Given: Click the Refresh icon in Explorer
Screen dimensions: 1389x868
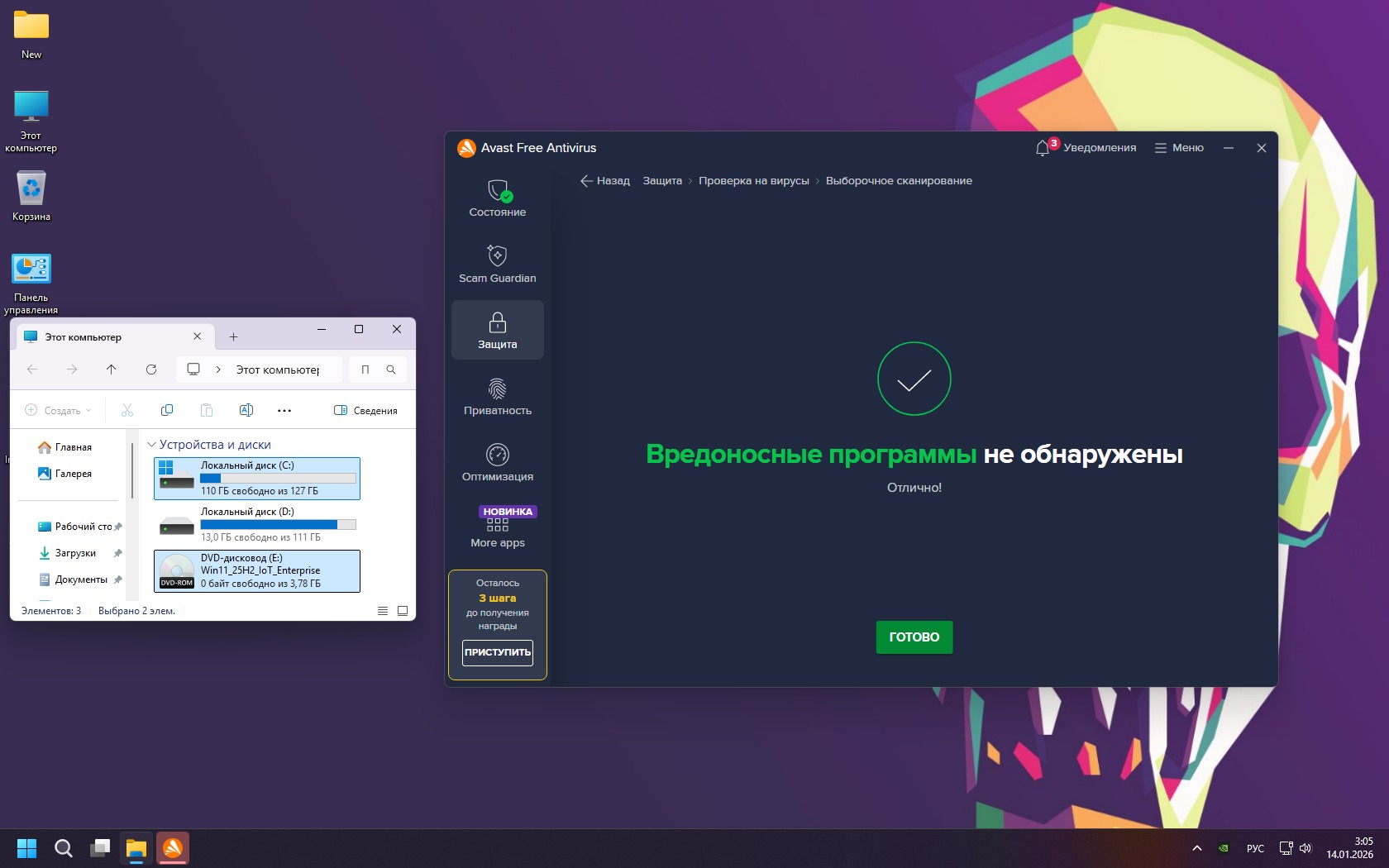Looking at the screenshot, I should click(x=151, y=370).
